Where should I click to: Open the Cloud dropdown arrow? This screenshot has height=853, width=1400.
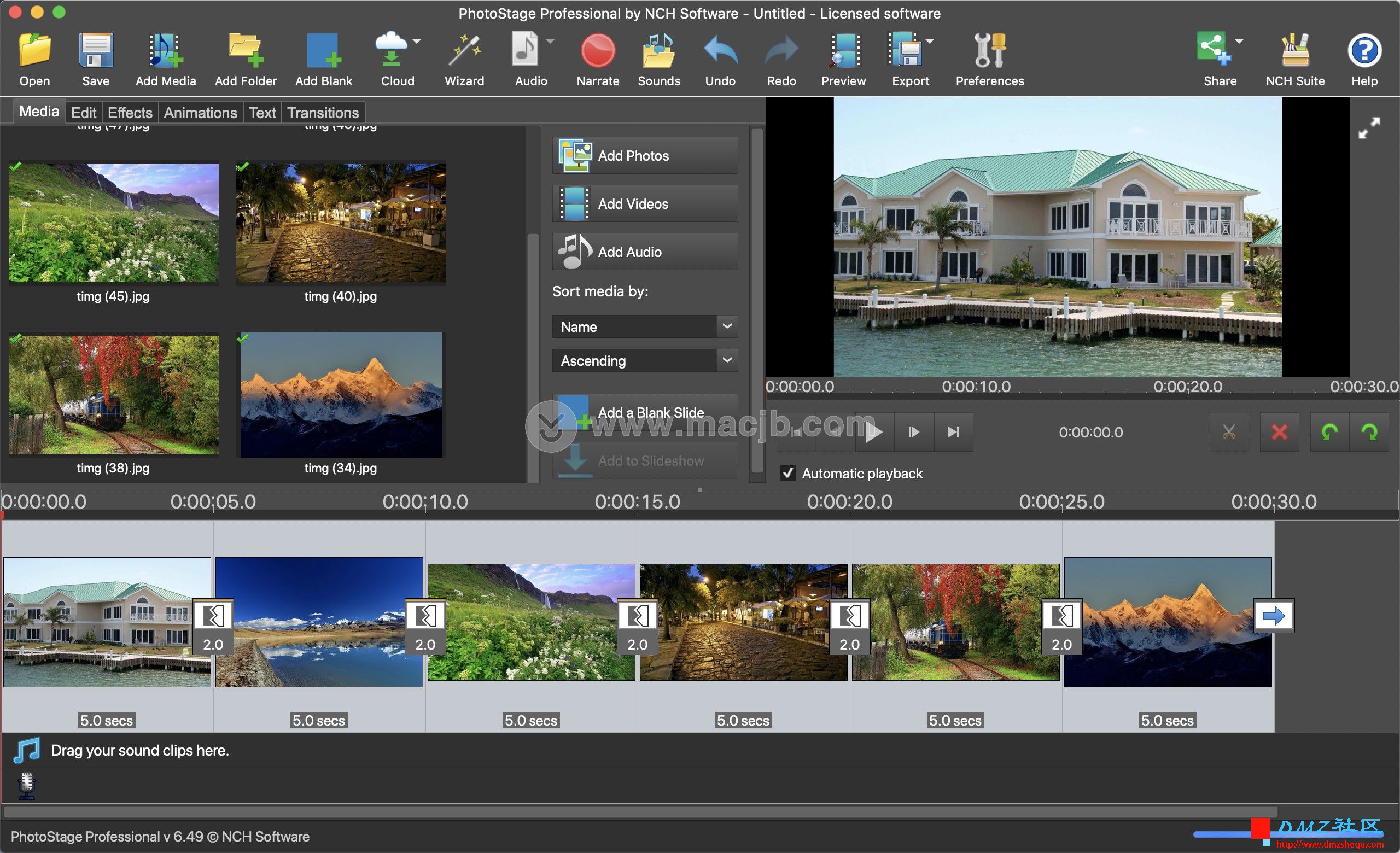417,42
